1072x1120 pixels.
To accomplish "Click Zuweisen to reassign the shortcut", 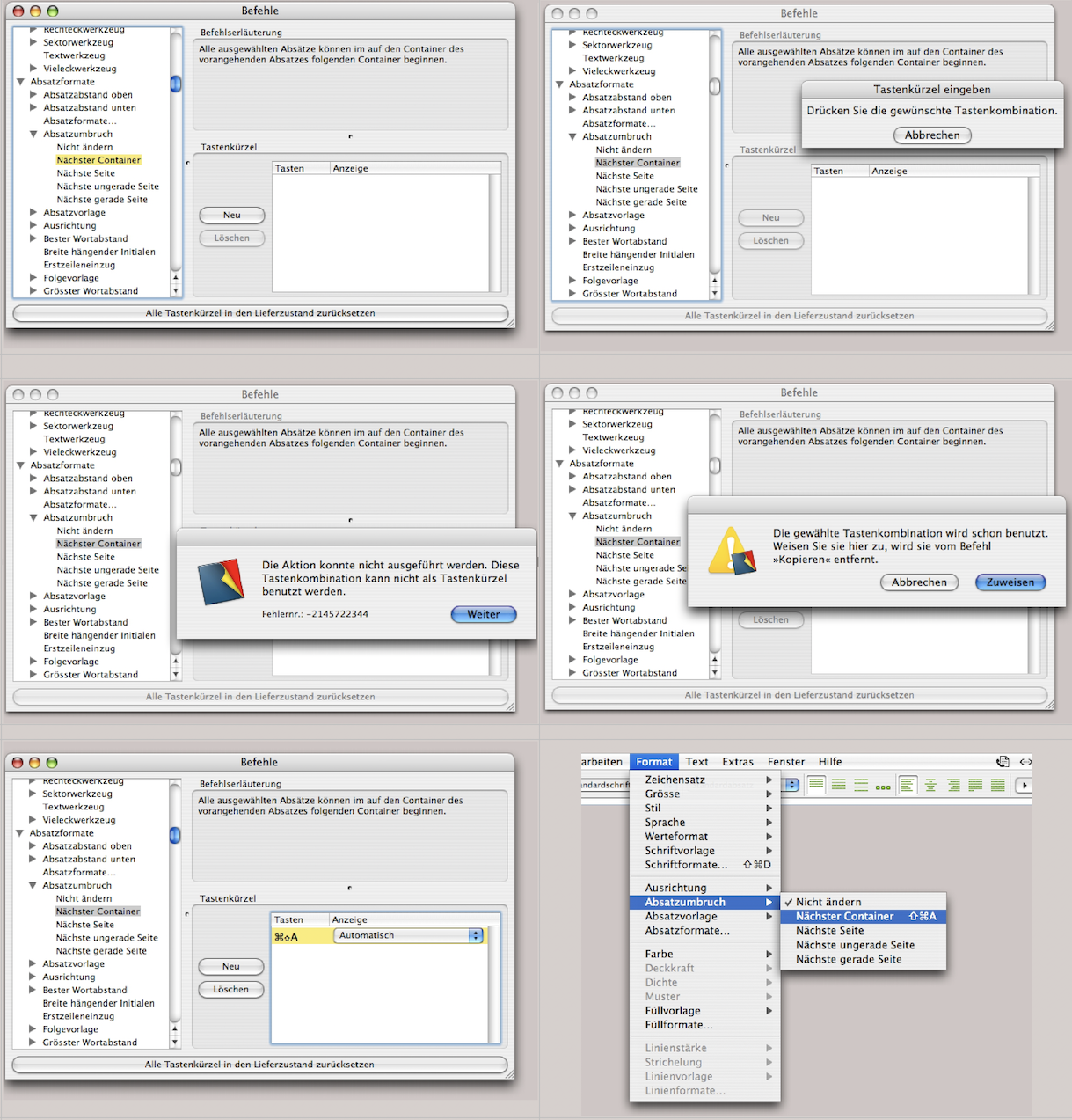I will click(1010, 582).
